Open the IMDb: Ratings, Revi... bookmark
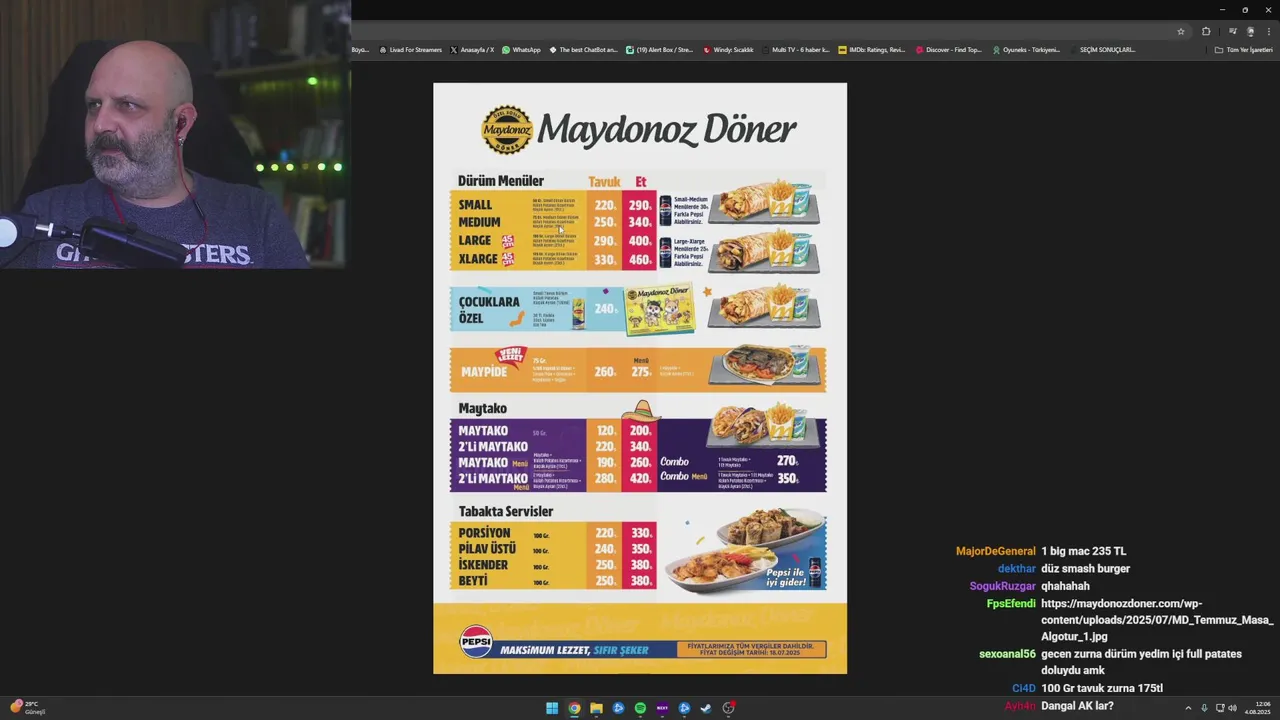 click(871, 50)
